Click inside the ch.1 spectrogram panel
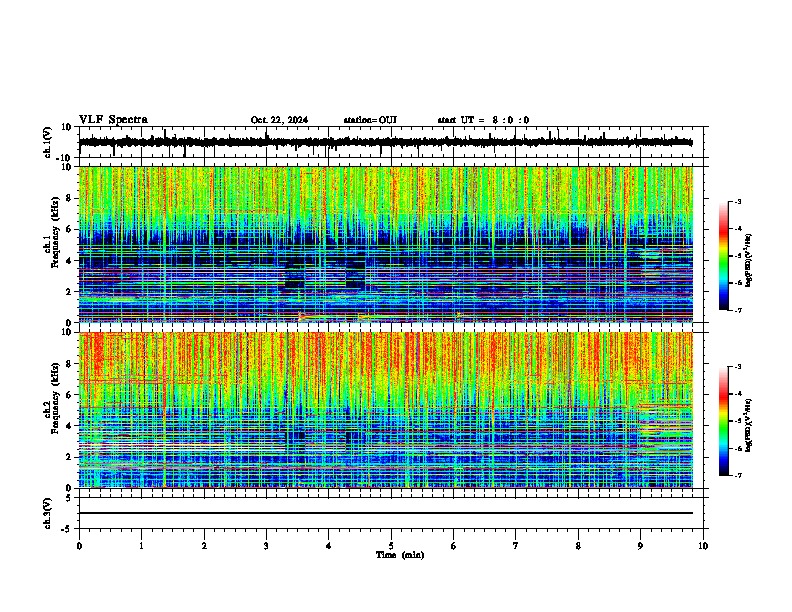Screen dimensions: 792x612 pos(386,244)
